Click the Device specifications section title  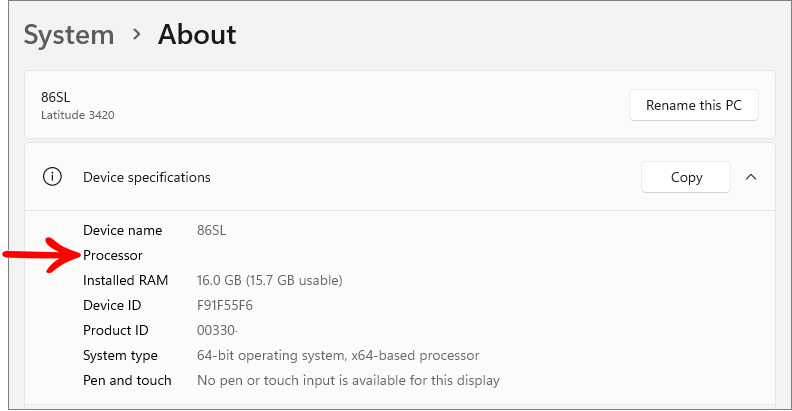(x=146, y=177)
